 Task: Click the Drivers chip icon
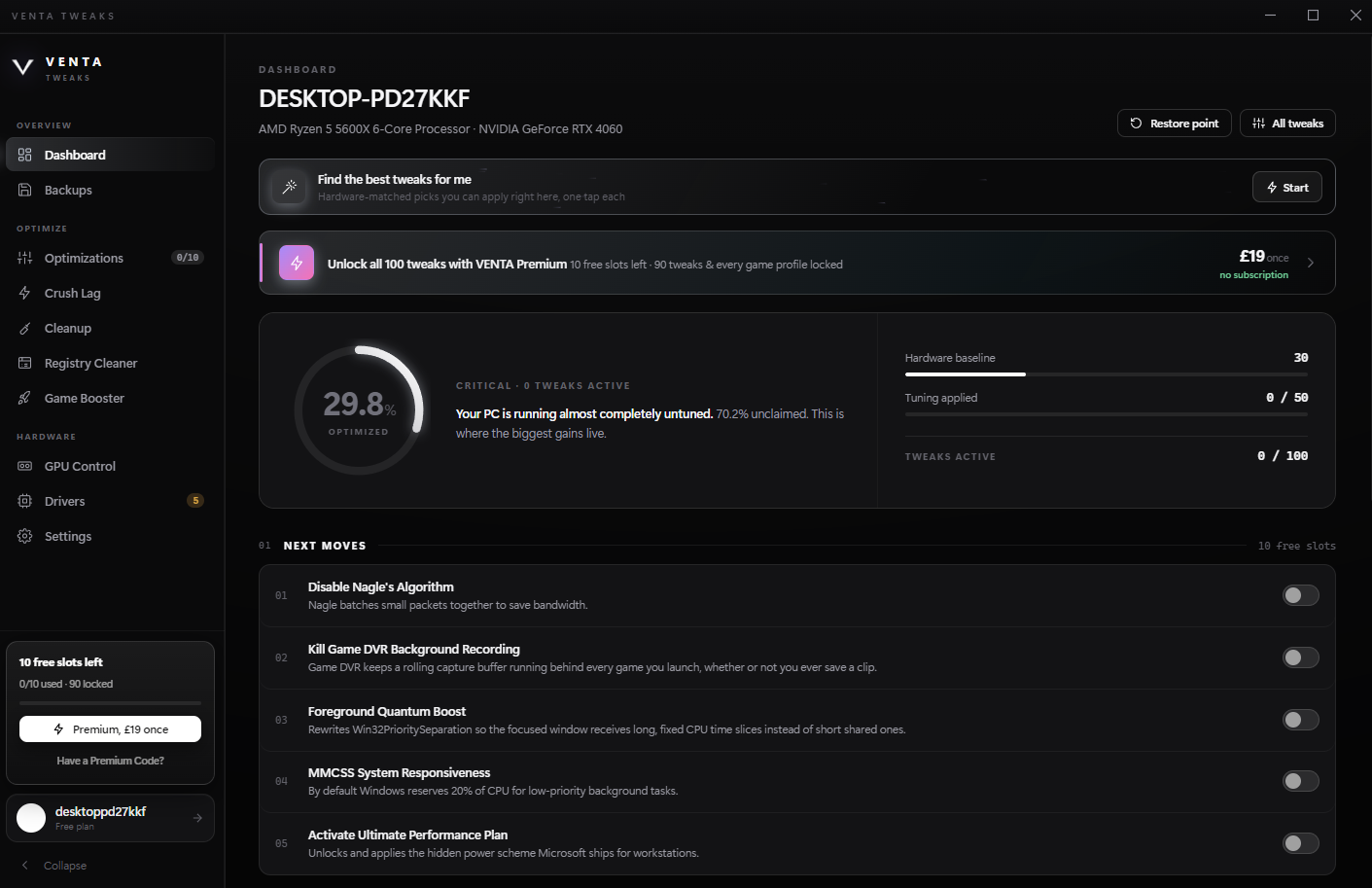25,501
